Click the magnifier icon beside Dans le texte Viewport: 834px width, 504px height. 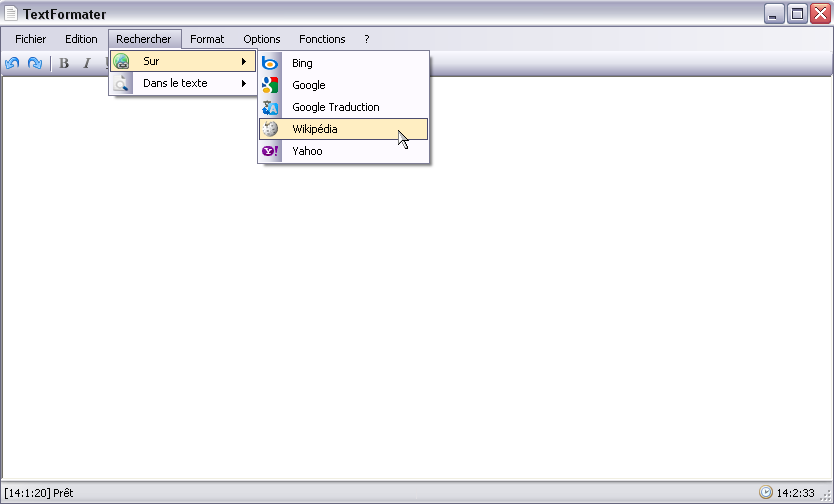[122, 83]
